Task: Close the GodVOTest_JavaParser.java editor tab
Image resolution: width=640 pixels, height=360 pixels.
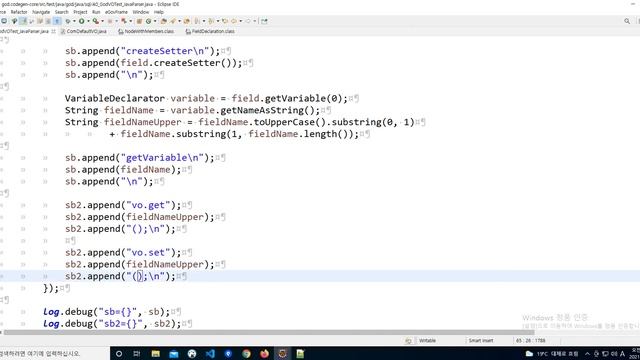Action: click(x=53, y=31)
